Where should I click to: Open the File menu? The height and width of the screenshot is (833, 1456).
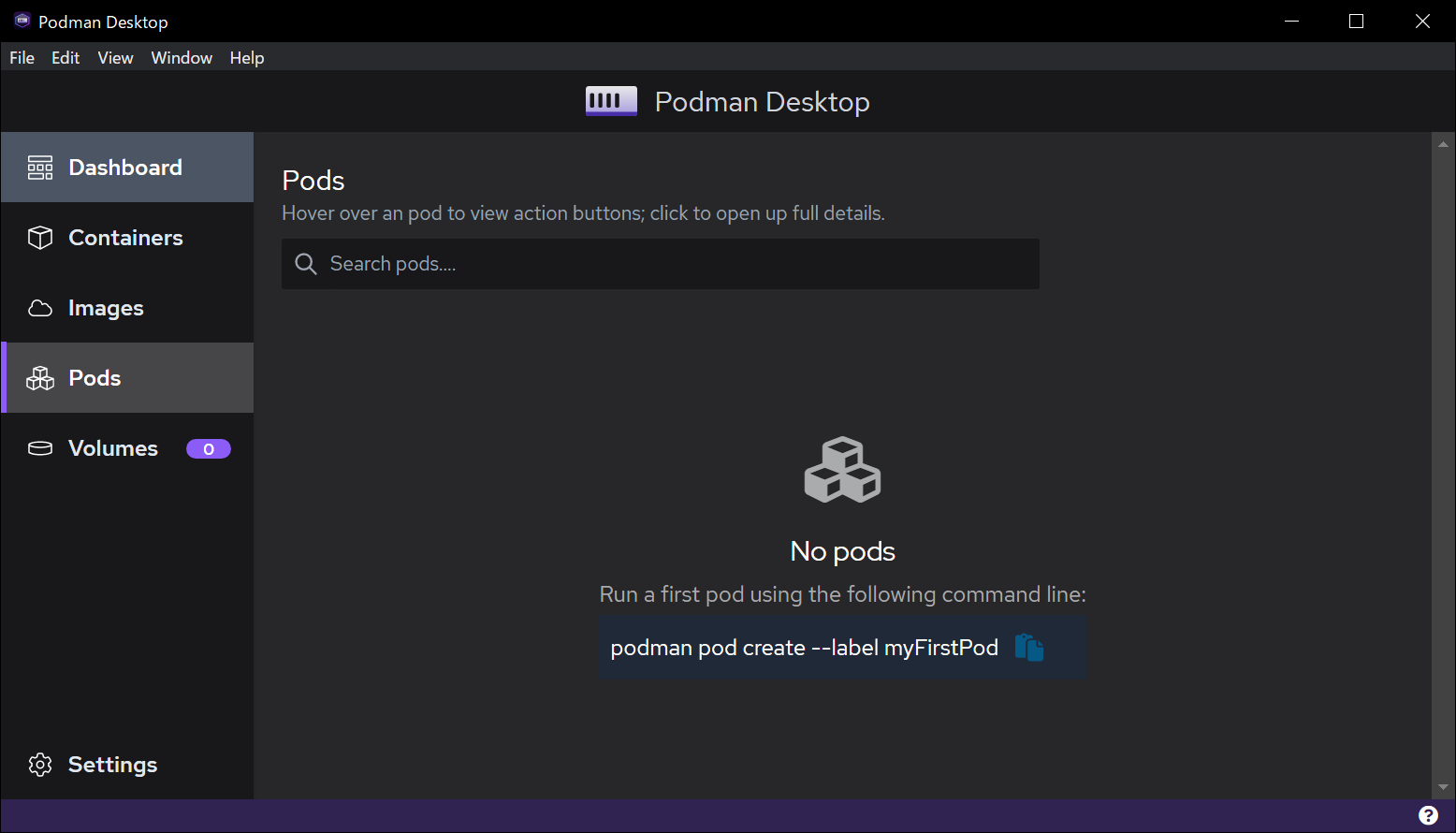[x=22, y=58]
